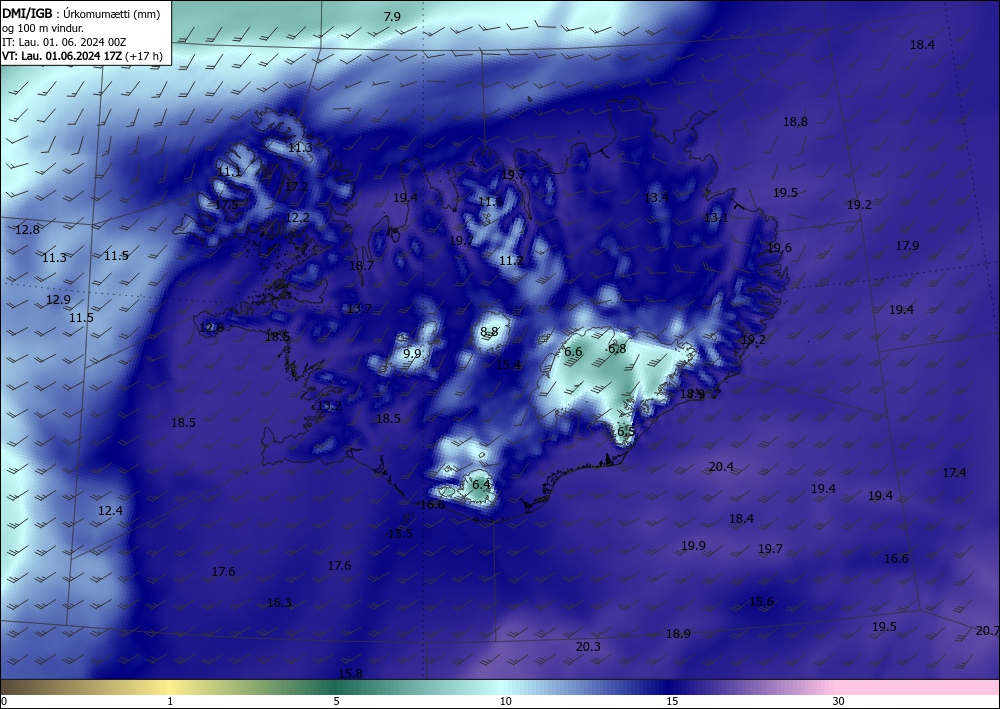
Task: Click the 15.8 value at the bottom edge
Action: [x=350, y=673]
